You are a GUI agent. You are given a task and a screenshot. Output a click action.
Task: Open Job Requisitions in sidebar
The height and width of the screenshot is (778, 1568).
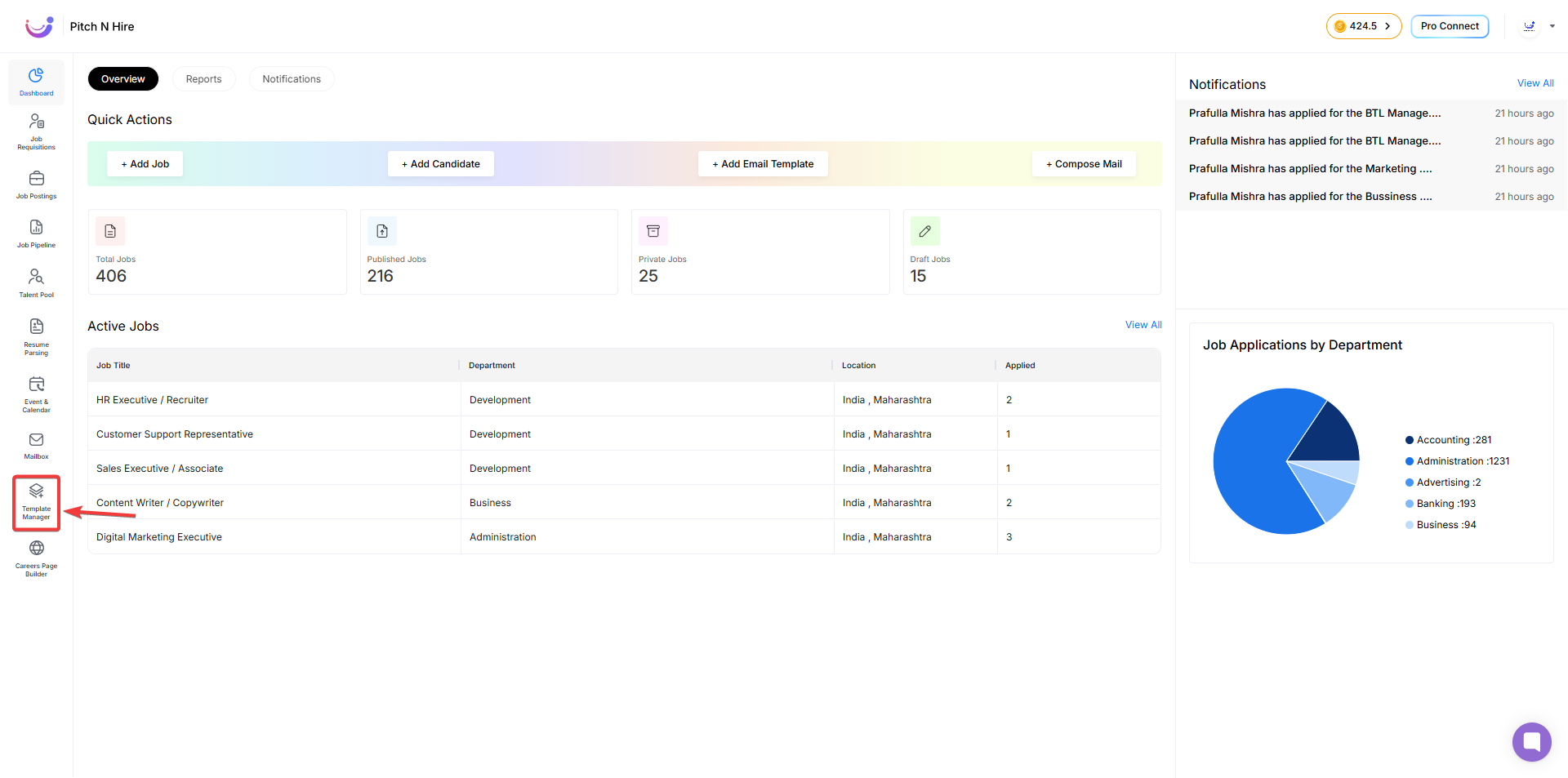[x=36, y=131]
